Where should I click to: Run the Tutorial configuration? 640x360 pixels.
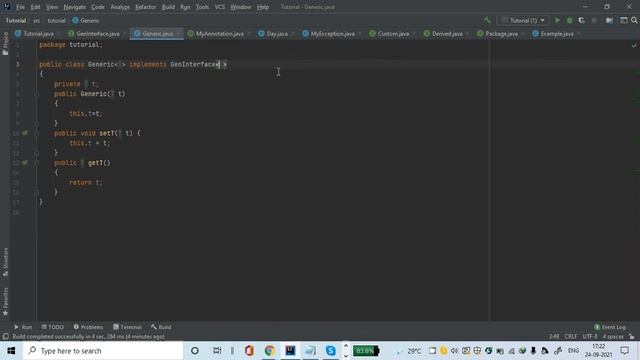[x=557, y=20]
